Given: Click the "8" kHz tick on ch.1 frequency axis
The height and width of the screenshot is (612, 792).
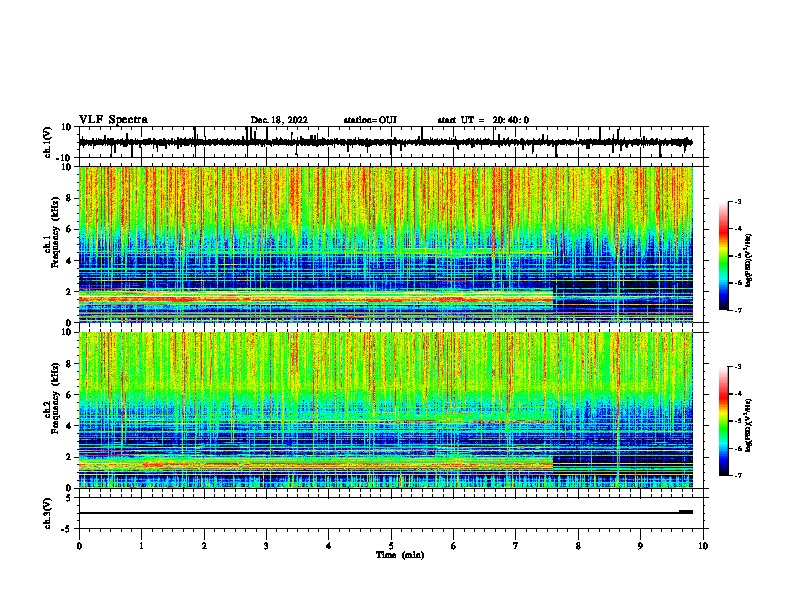Looking at the screenshot, I should tap(69, 198).
